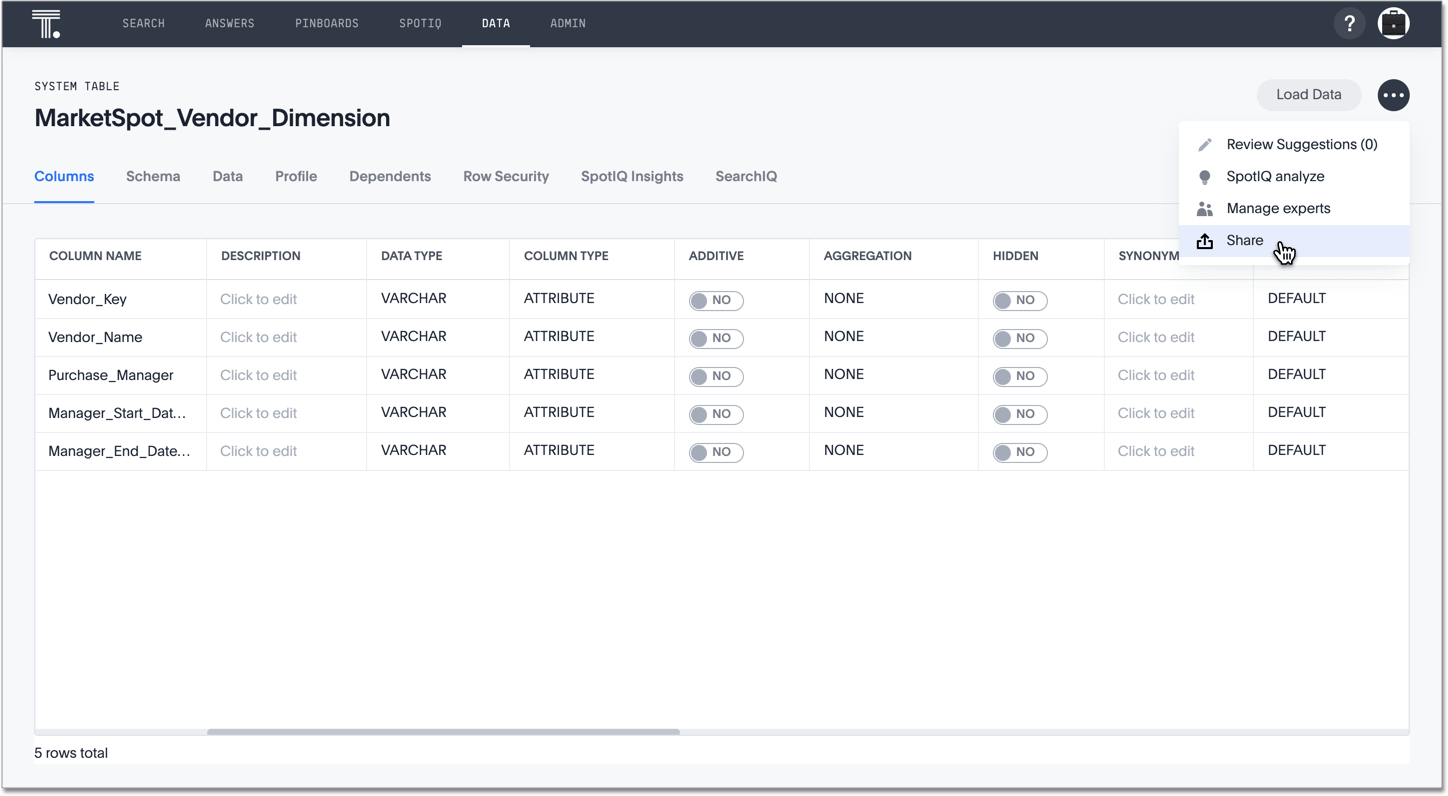Click the Share upload icon
1448x796 pixels.
tap(1205, 241)
